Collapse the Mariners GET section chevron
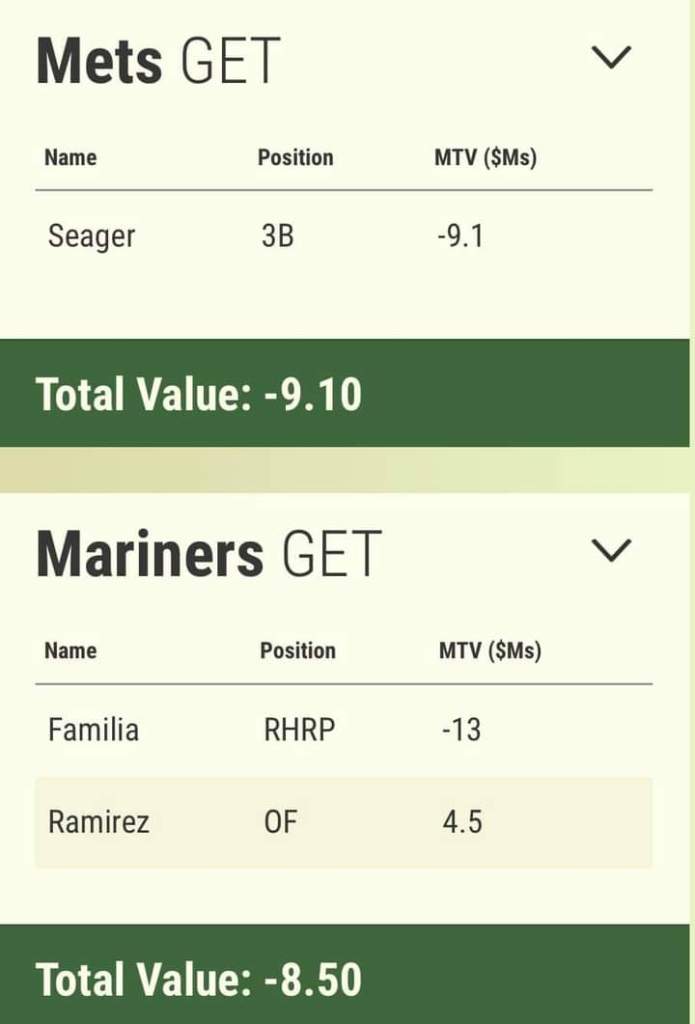Image resolution: width=695 pixels, height=1024 pixels. [612, 550]
